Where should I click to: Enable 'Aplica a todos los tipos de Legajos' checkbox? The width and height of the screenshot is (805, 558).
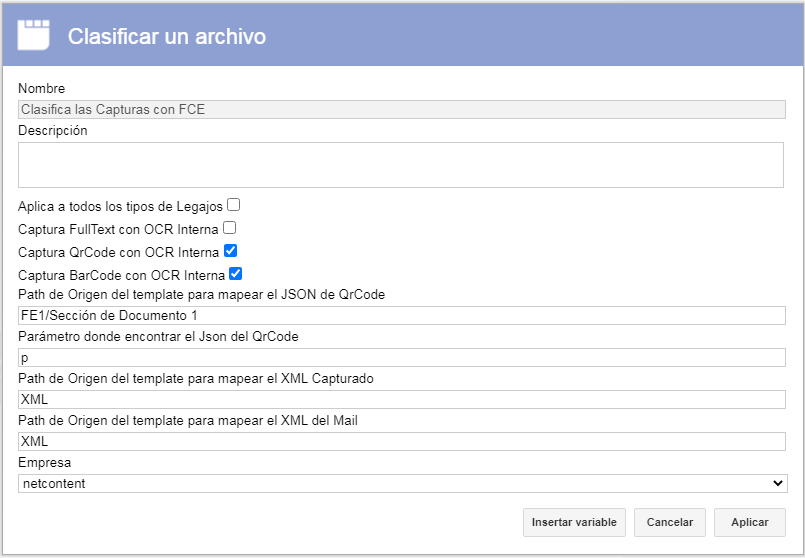pyautogui.click(x=234, y=205)
